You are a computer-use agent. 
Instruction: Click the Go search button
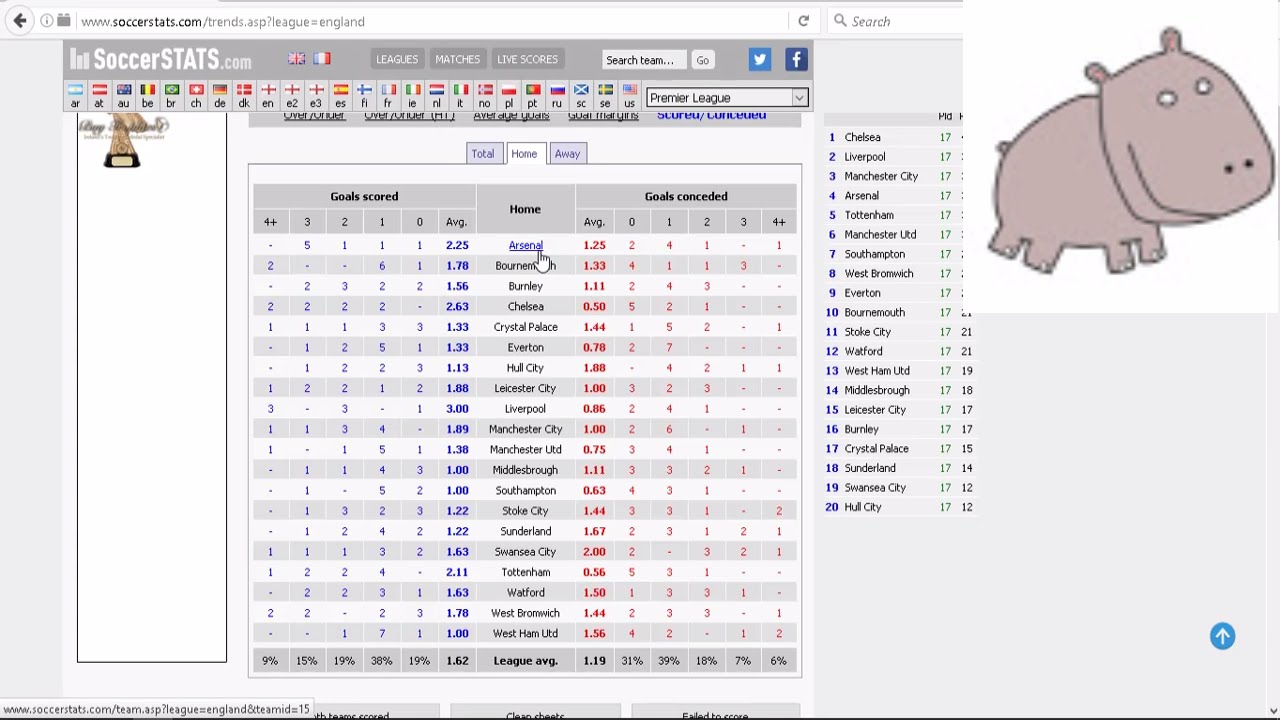[702, 60]
